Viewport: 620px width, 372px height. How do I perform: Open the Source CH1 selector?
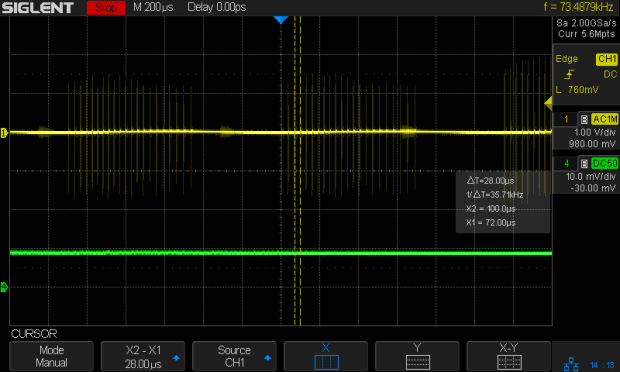click(234, 356)
